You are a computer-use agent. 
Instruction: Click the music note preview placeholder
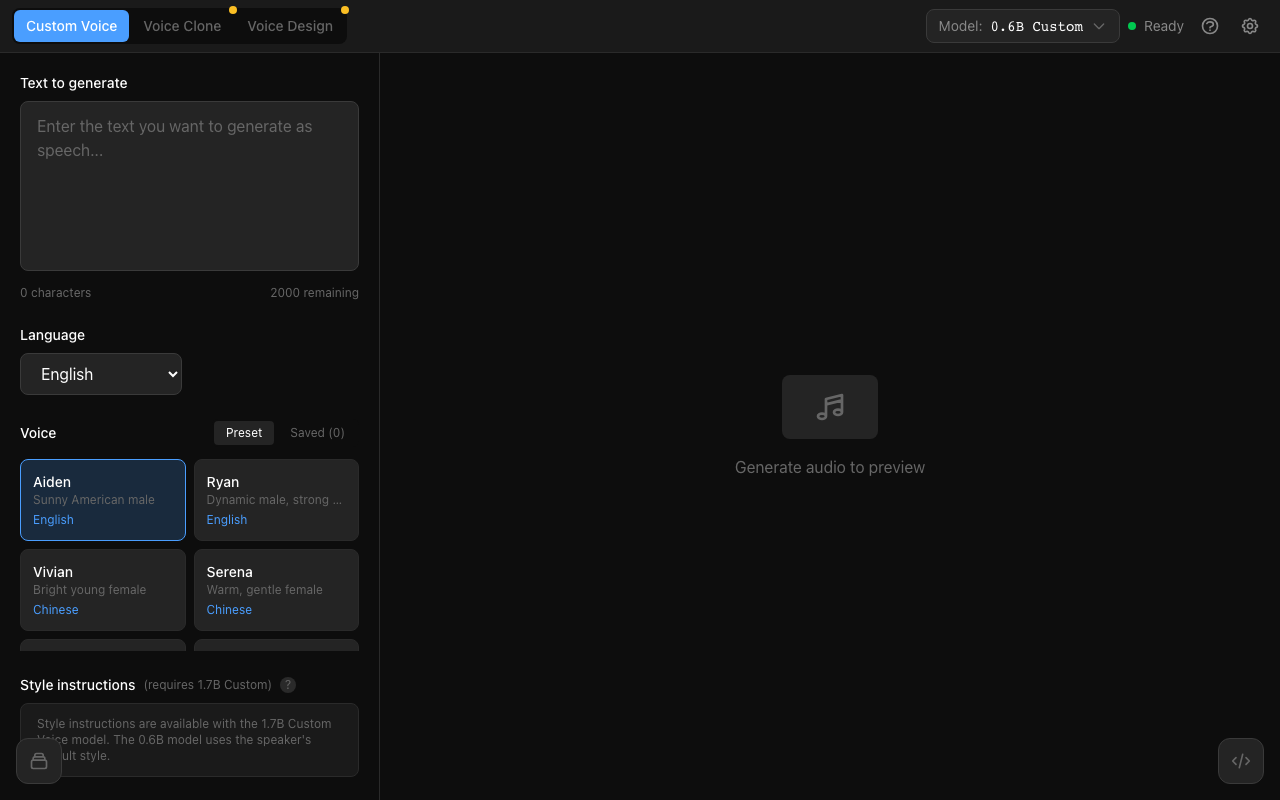(x=830, y=407)
